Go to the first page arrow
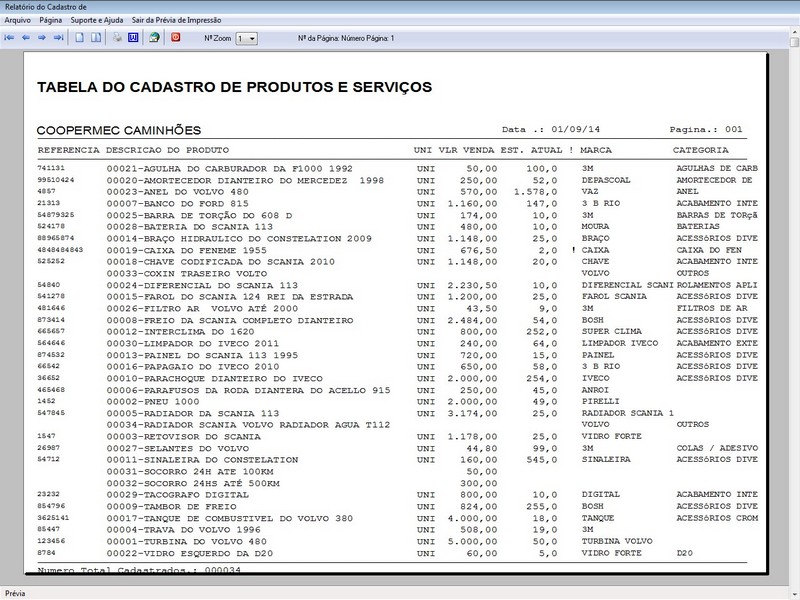Viewport: 800px width, 600px height. tap(10, 38)
